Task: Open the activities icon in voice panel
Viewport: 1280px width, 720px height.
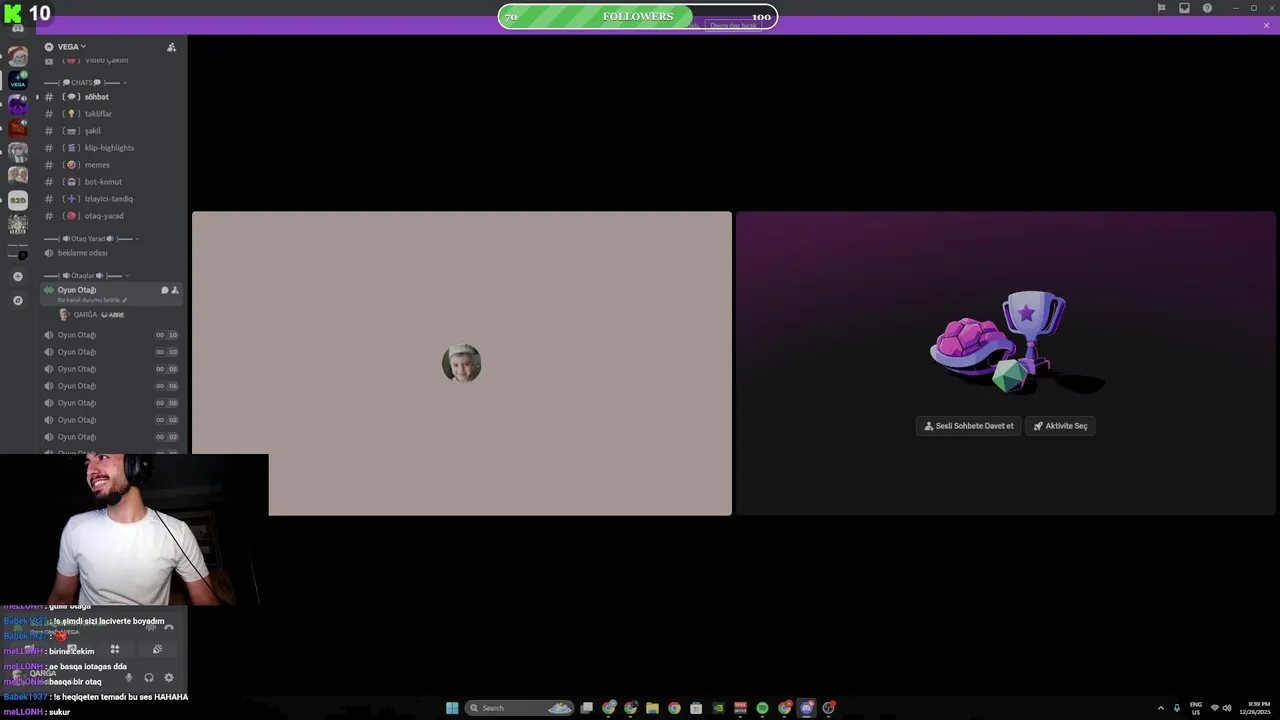Action: 115,649
